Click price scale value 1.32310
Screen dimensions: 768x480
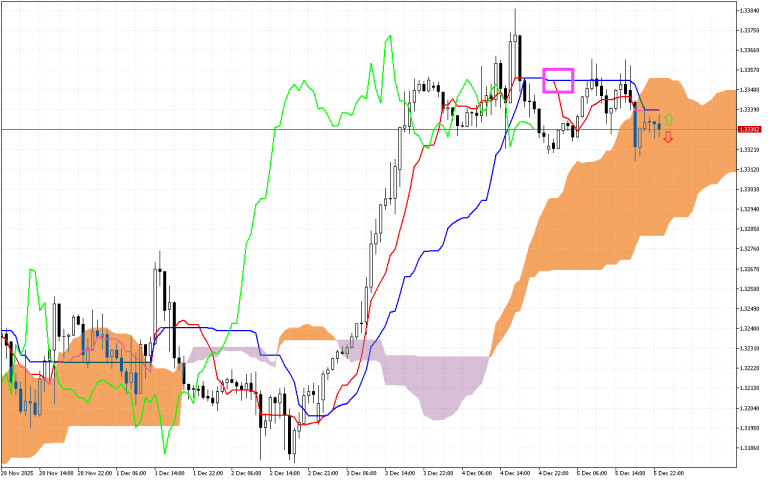point(749,348)
